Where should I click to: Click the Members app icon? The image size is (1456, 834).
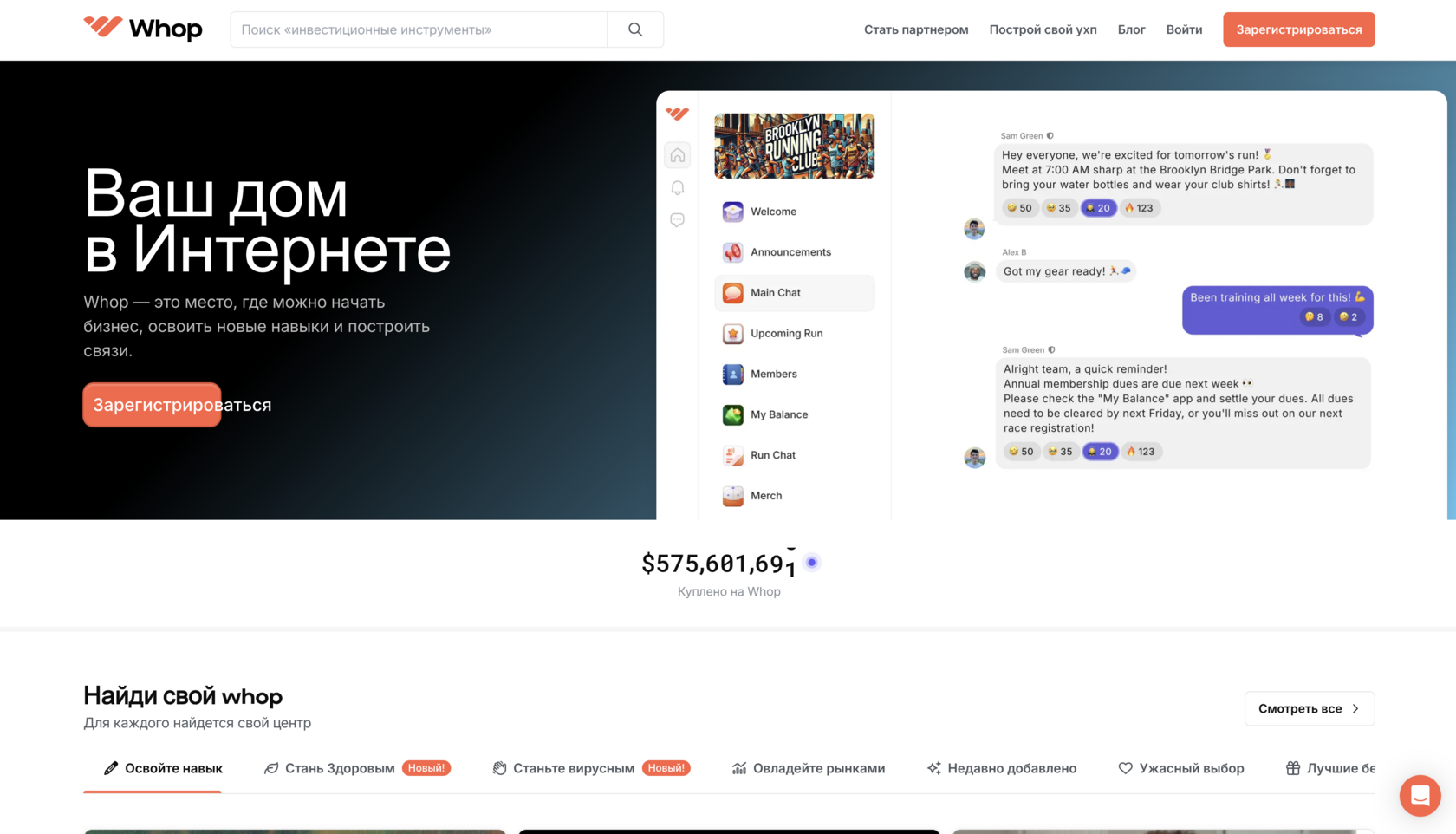[x=733, y=375]
